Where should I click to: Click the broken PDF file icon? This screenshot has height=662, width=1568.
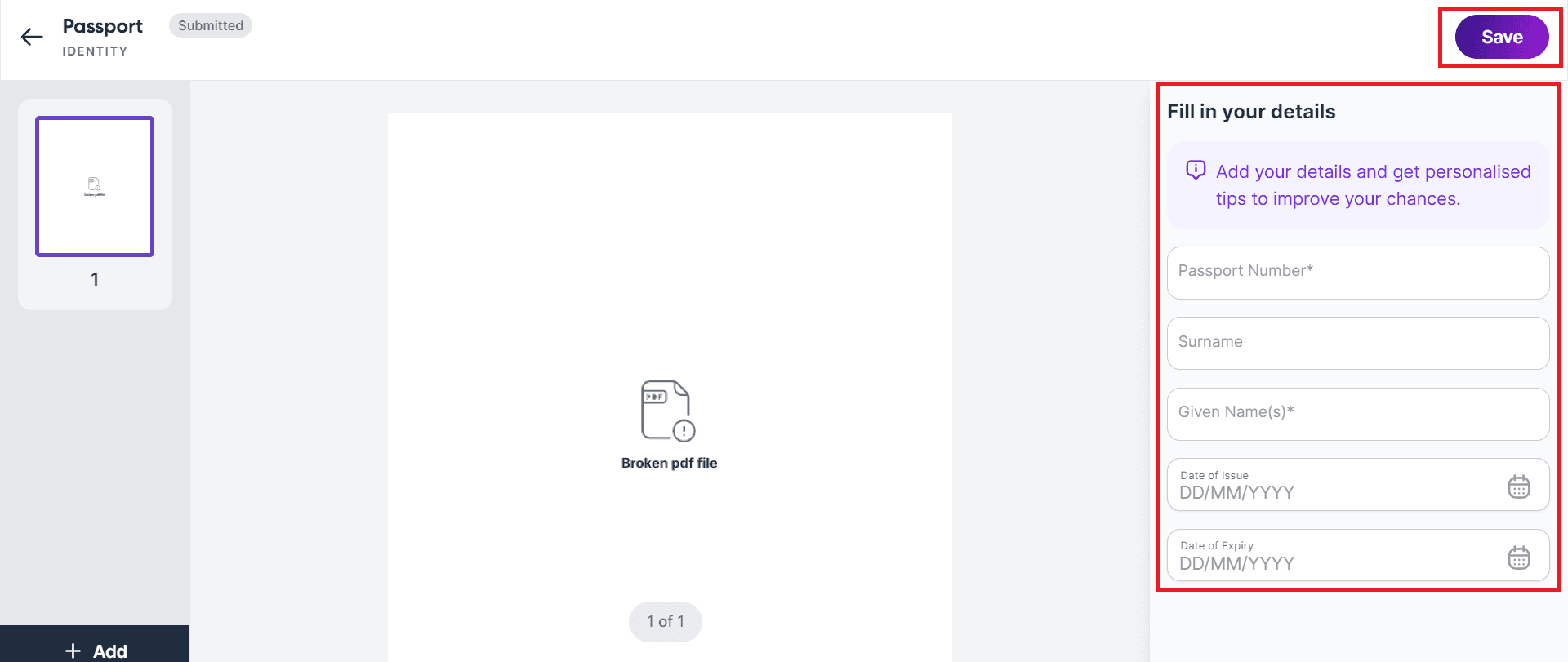click(x=668, y=411)
